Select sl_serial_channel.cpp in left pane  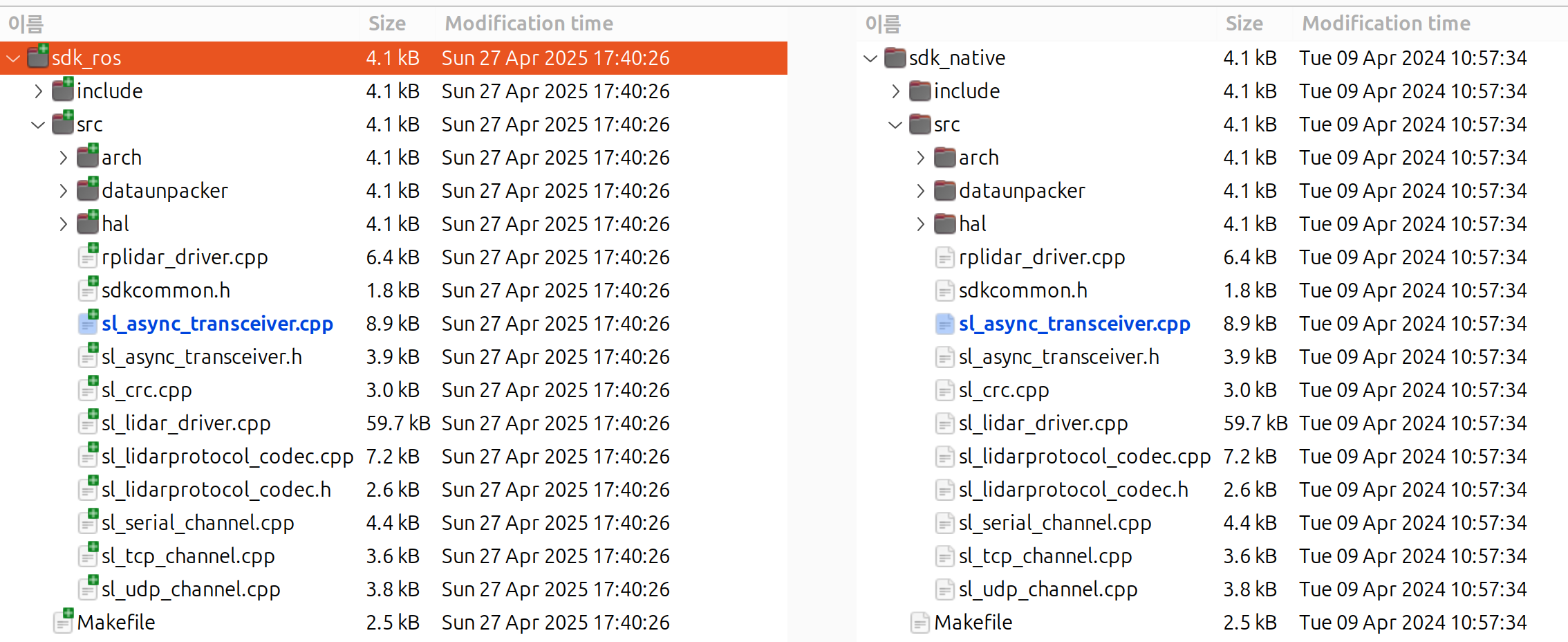click(198, 523)
